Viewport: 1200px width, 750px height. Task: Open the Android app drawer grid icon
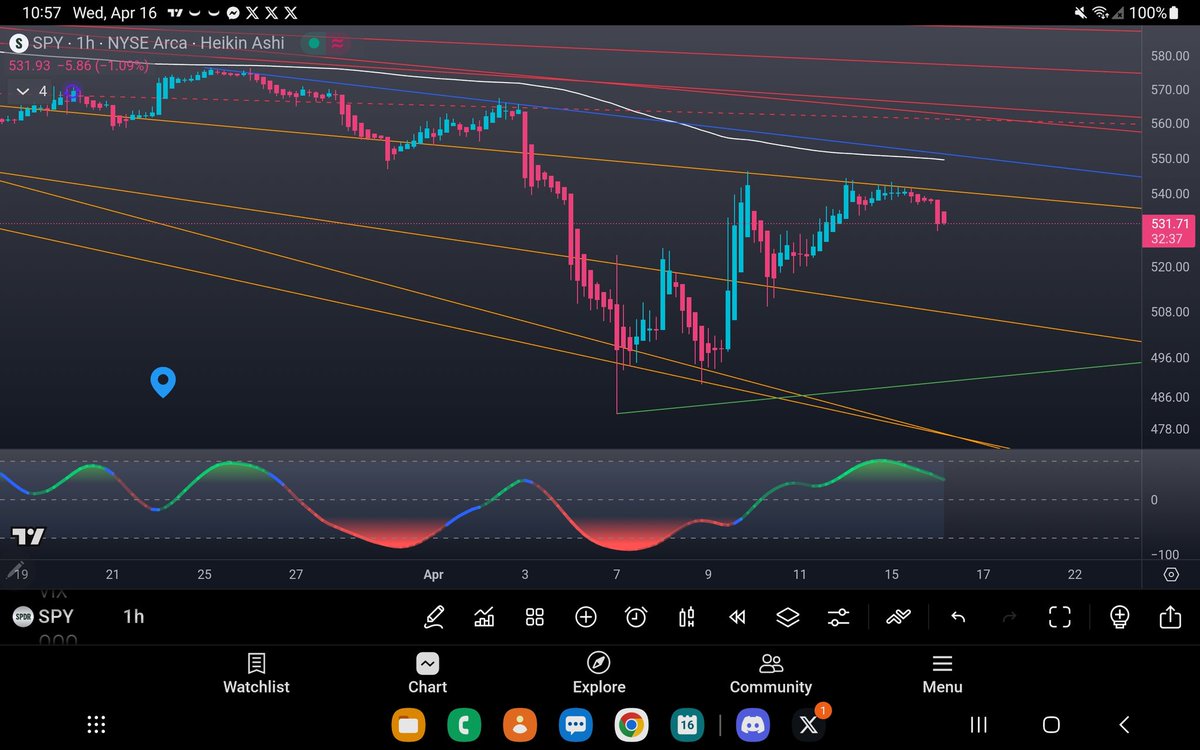coord(96,725)
